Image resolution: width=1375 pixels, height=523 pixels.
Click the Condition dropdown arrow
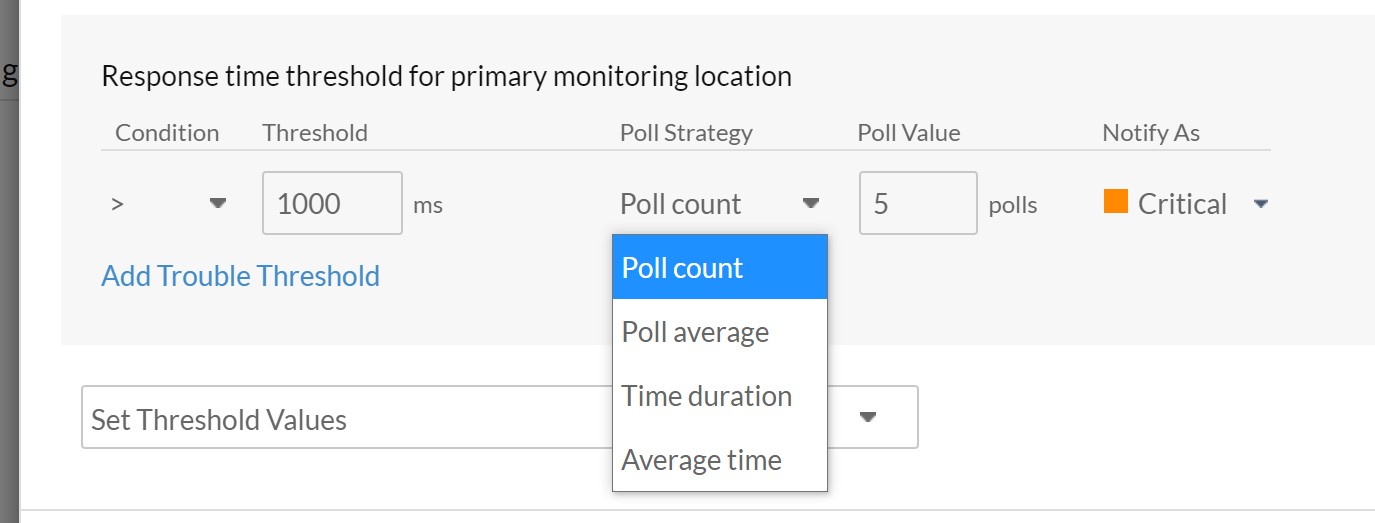point(217,204)
